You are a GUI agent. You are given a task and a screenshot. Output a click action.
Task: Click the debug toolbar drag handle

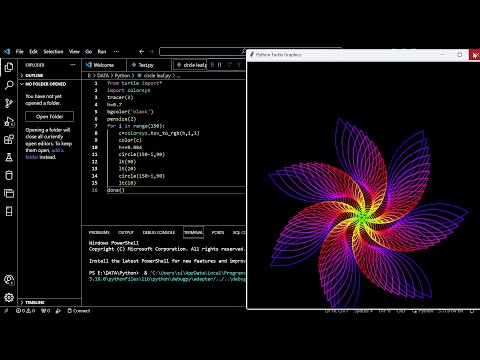212,65
